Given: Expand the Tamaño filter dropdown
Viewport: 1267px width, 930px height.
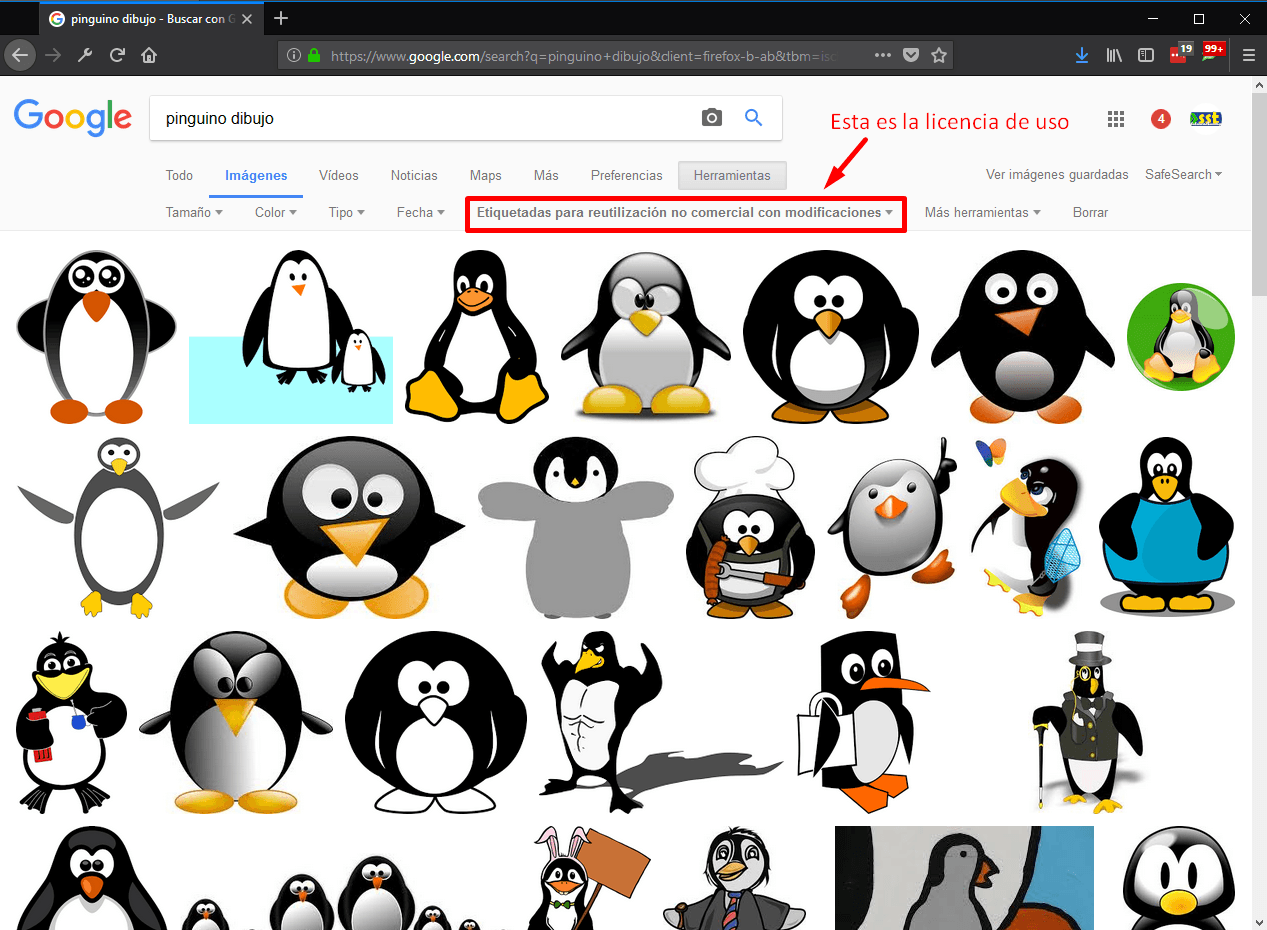Looking at the screenshot, I should [194, 212].
